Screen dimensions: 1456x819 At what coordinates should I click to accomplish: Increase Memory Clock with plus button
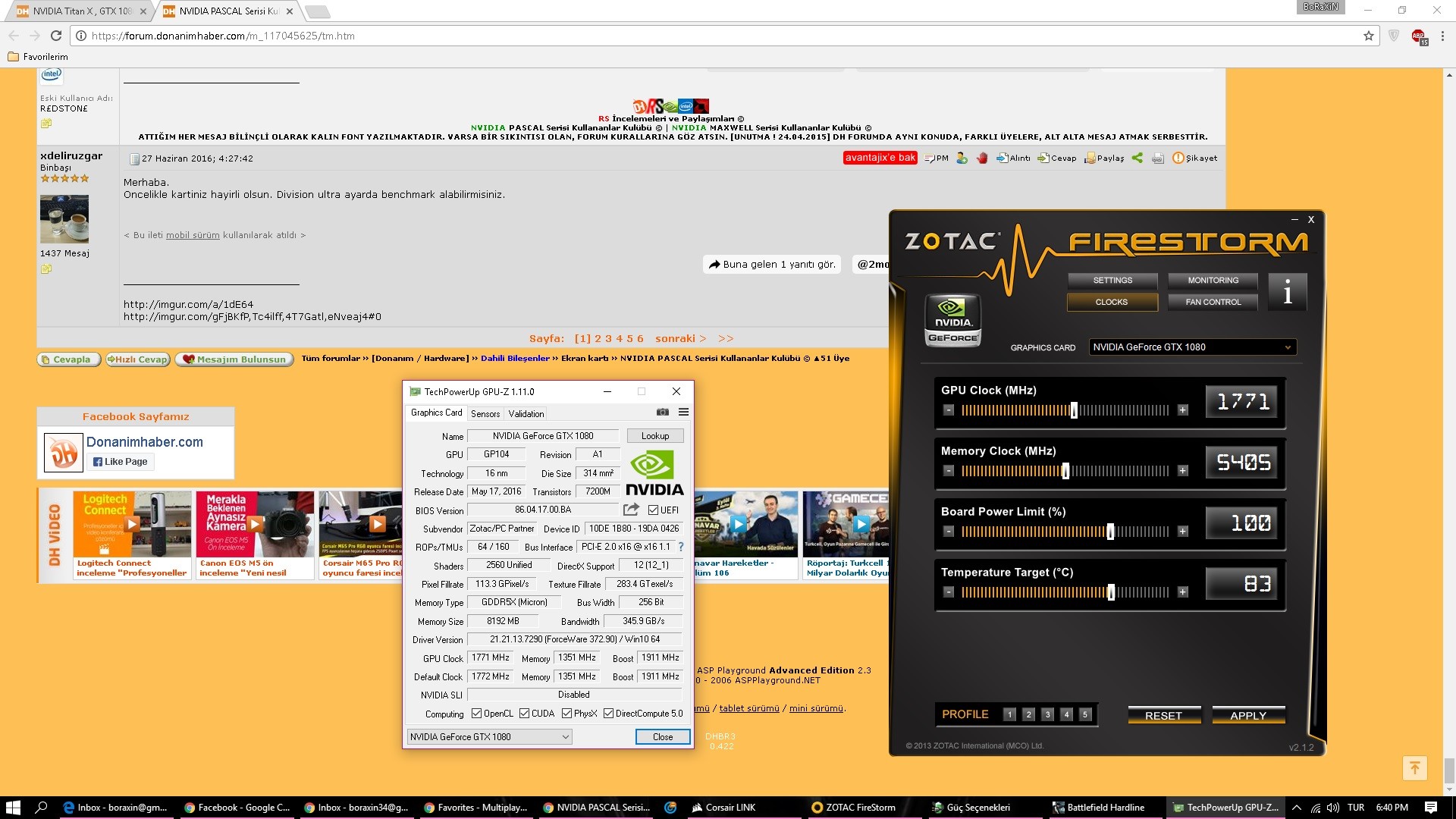pyautogui.click(x=1182, y=471)
